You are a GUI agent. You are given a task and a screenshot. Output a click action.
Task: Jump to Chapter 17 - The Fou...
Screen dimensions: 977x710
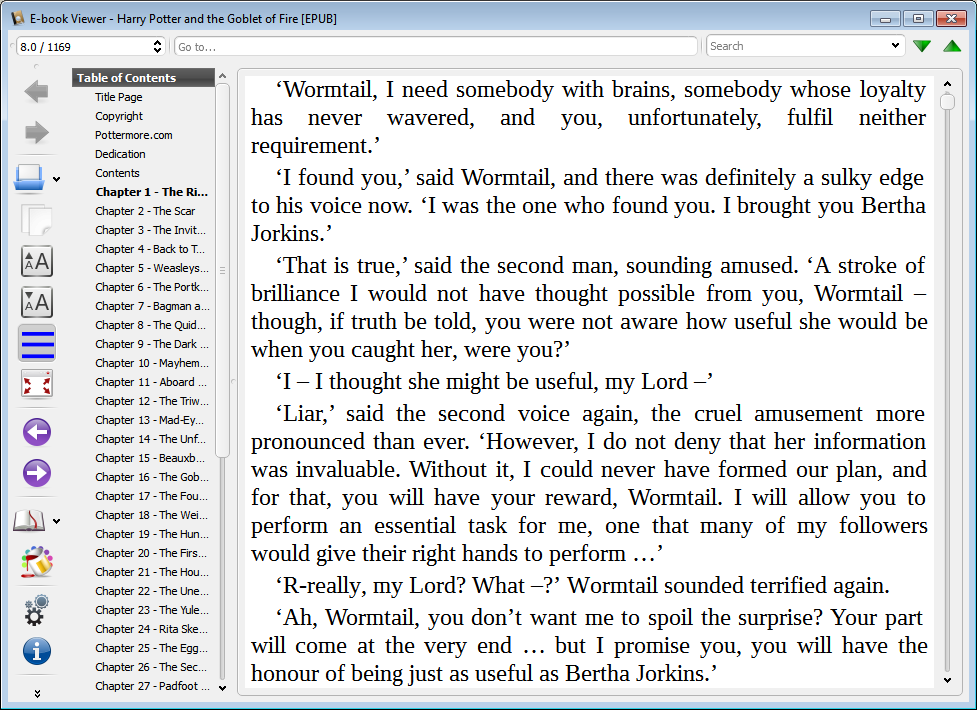click(151, 496)
